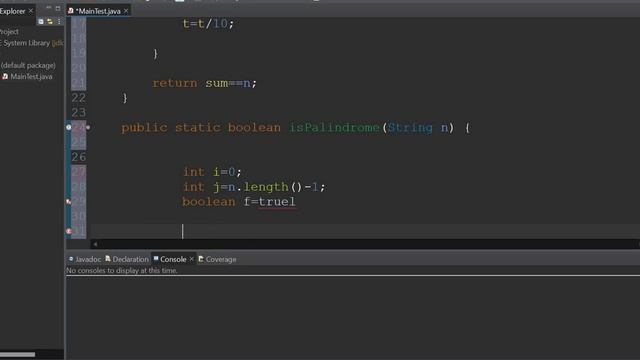Open the Declaration tab

coord(130,259)
